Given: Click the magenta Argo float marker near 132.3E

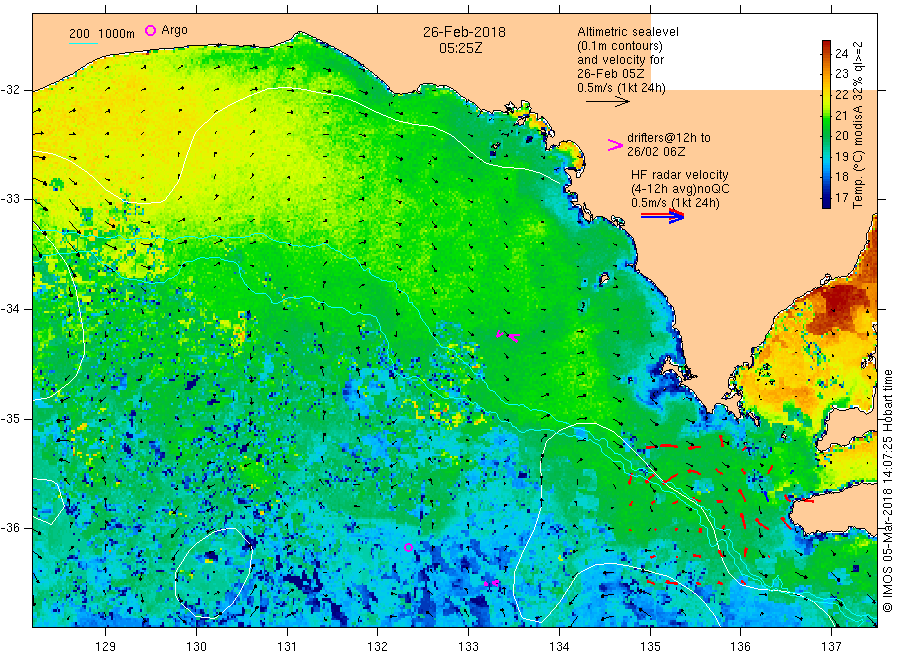Looking at the screenshot, I should tap(408, 548).
